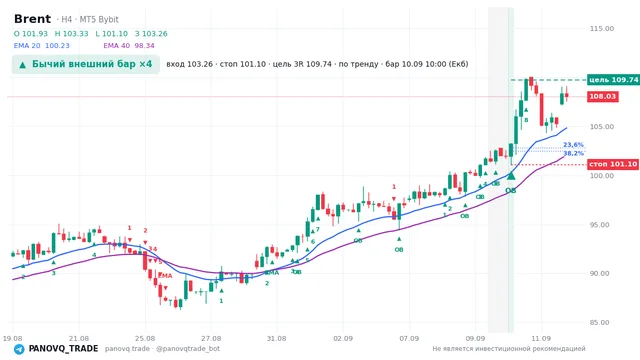Click the 27.08 date axis label
The width and height of the screenshot is (640, 360).
coord(211,338)
